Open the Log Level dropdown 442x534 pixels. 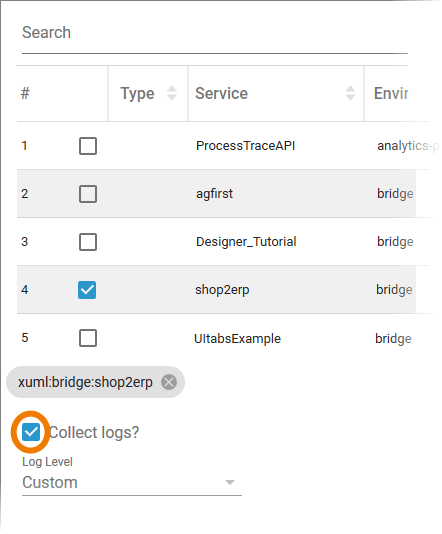coord(132,483)
